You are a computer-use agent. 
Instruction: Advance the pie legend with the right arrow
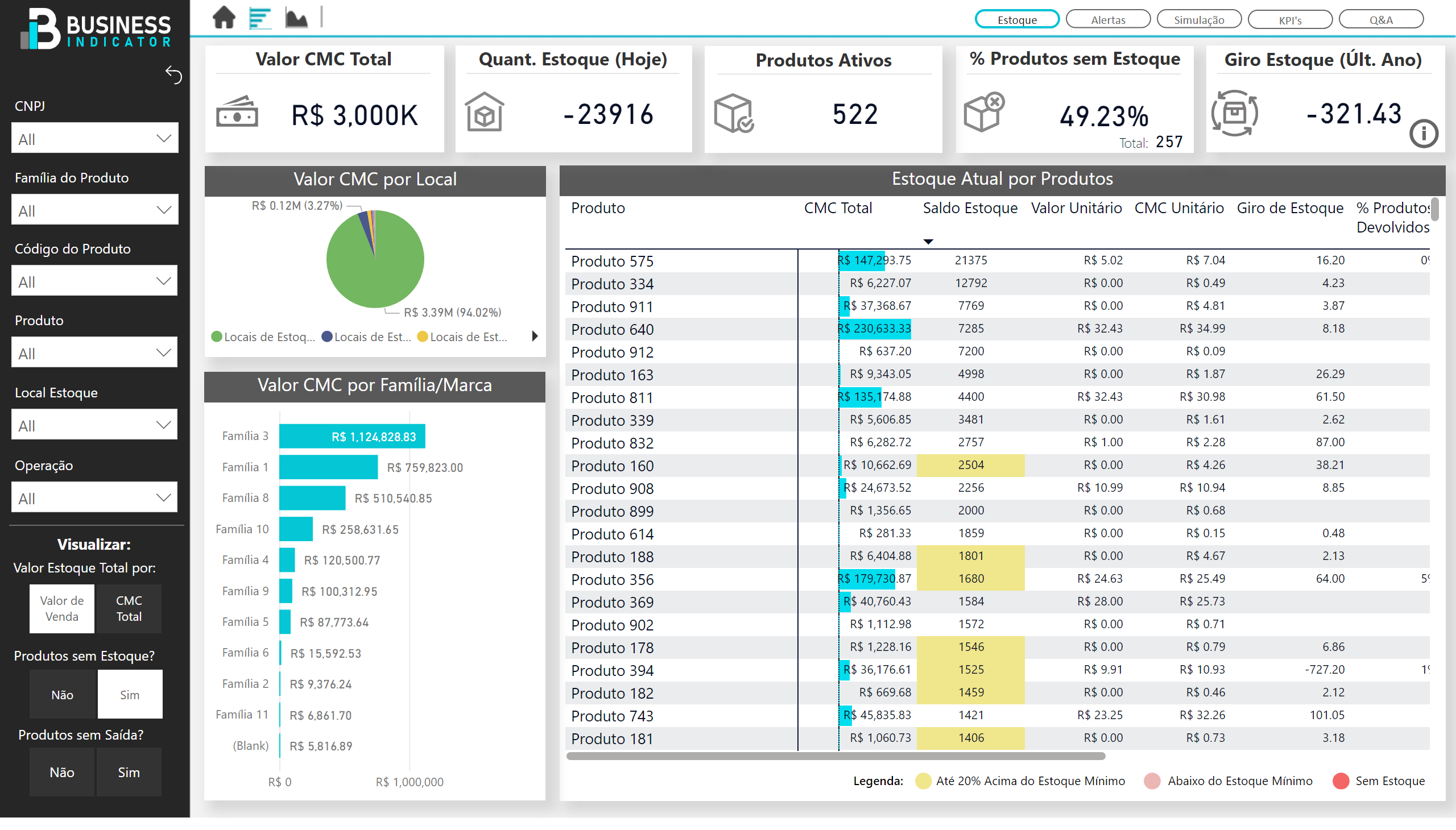tap(535, 337)
